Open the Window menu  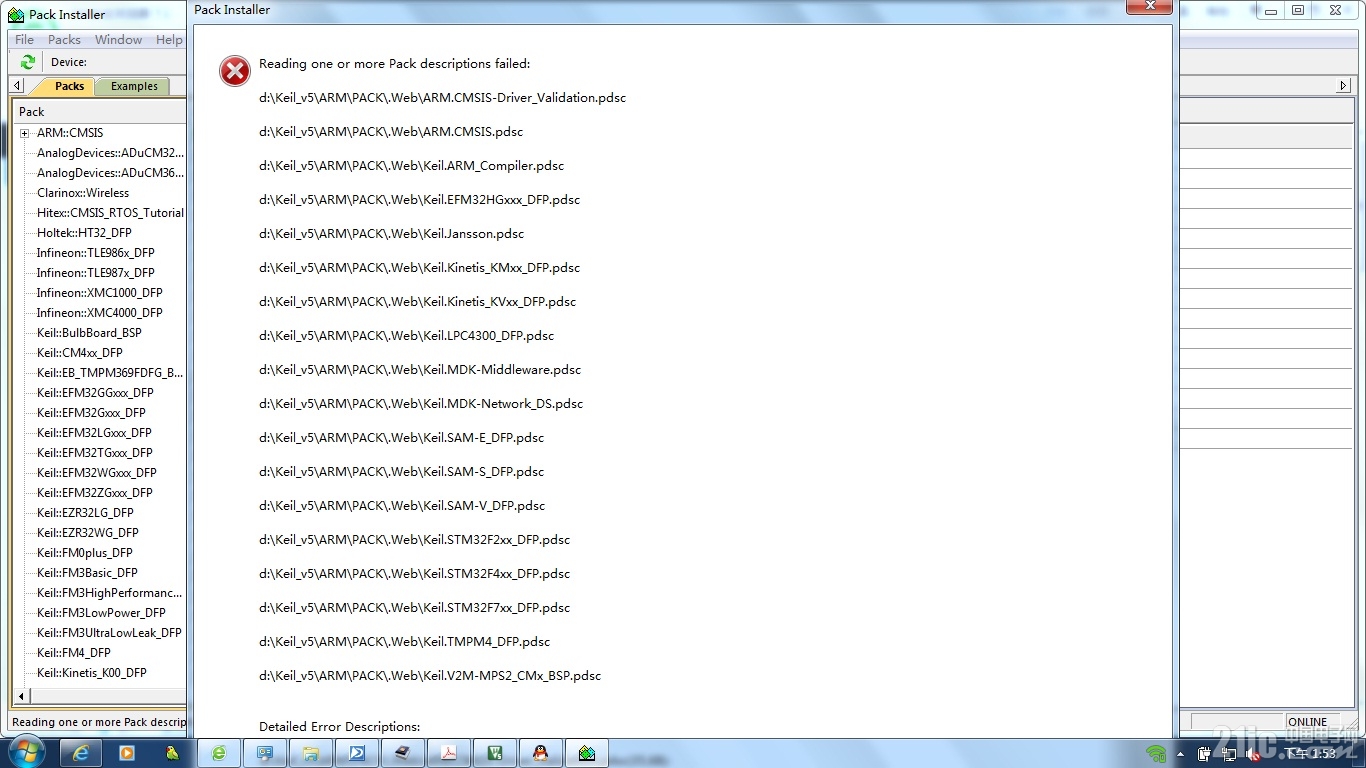[118, 40]
